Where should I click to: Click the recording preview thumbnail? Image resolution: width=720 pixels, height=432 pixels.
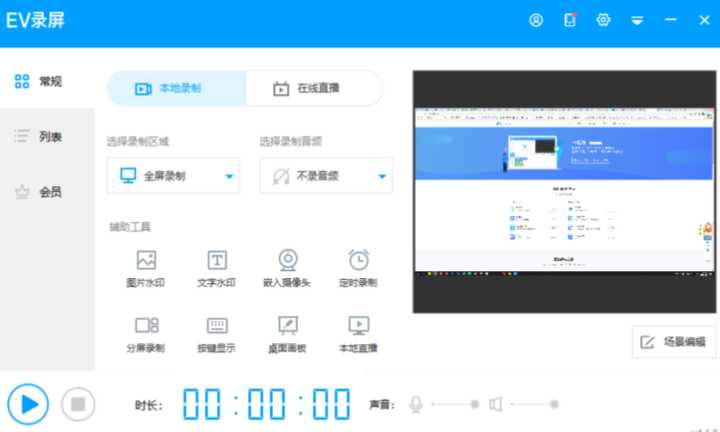pos(564,192)
